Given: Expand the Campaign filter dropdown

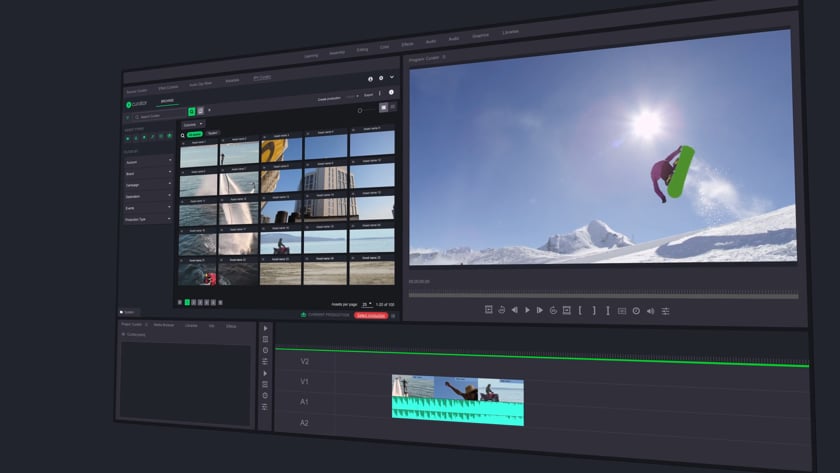Looking at the screenshot, I should click(148, 185).
